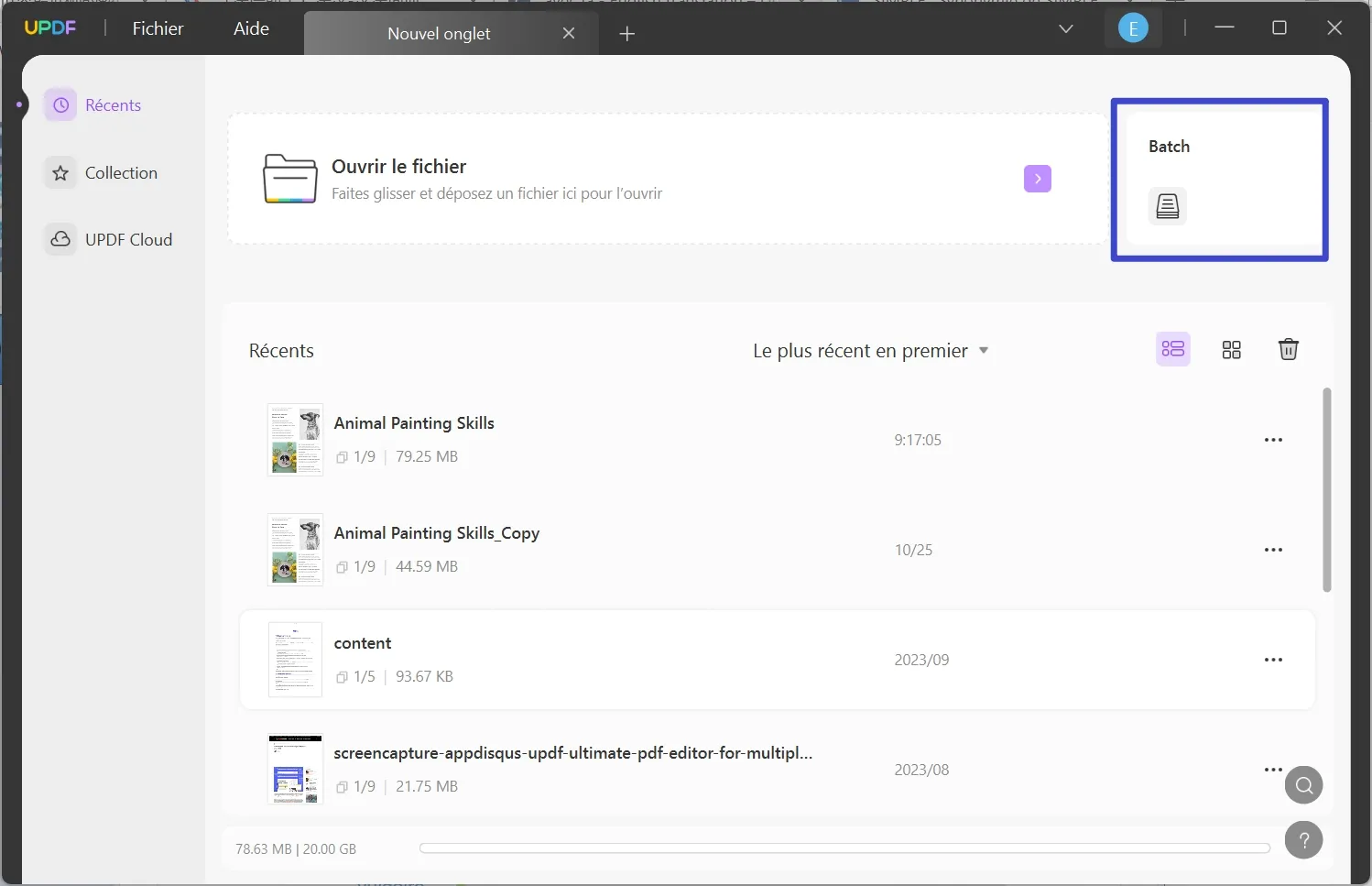1372x886 pixels.
Task: Click the round help question mark button
Action: pos(1304,840)
